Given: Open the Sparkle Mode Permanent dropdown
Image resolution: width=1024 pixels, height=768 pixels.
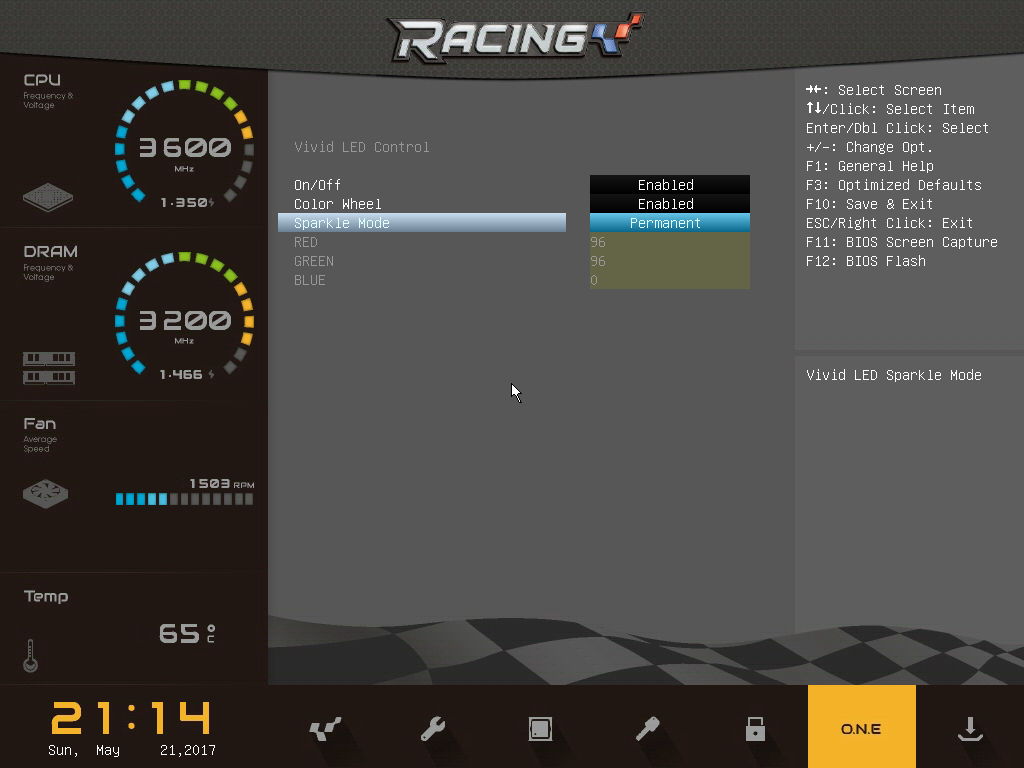Looking at the screenshot, I should coord(669,223).
